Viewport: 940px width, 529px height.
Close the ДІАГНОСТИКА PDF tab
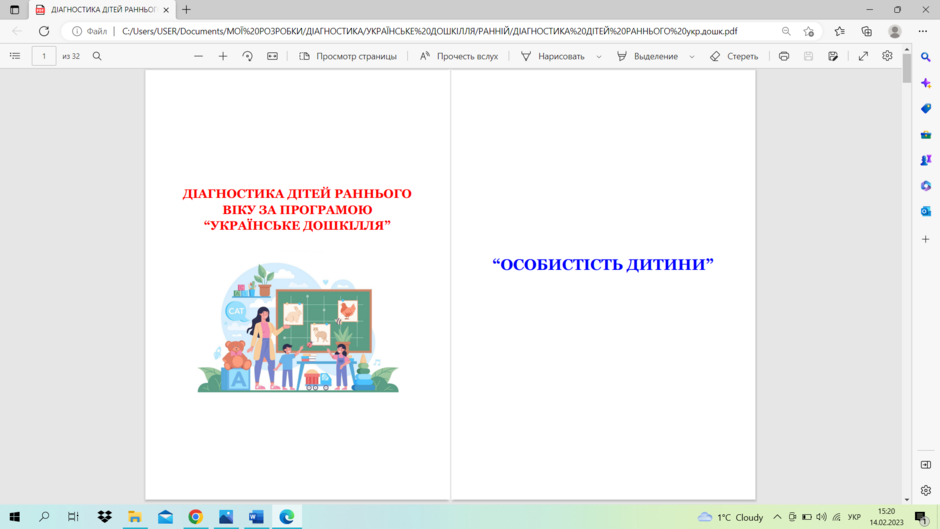coord(166,10)
